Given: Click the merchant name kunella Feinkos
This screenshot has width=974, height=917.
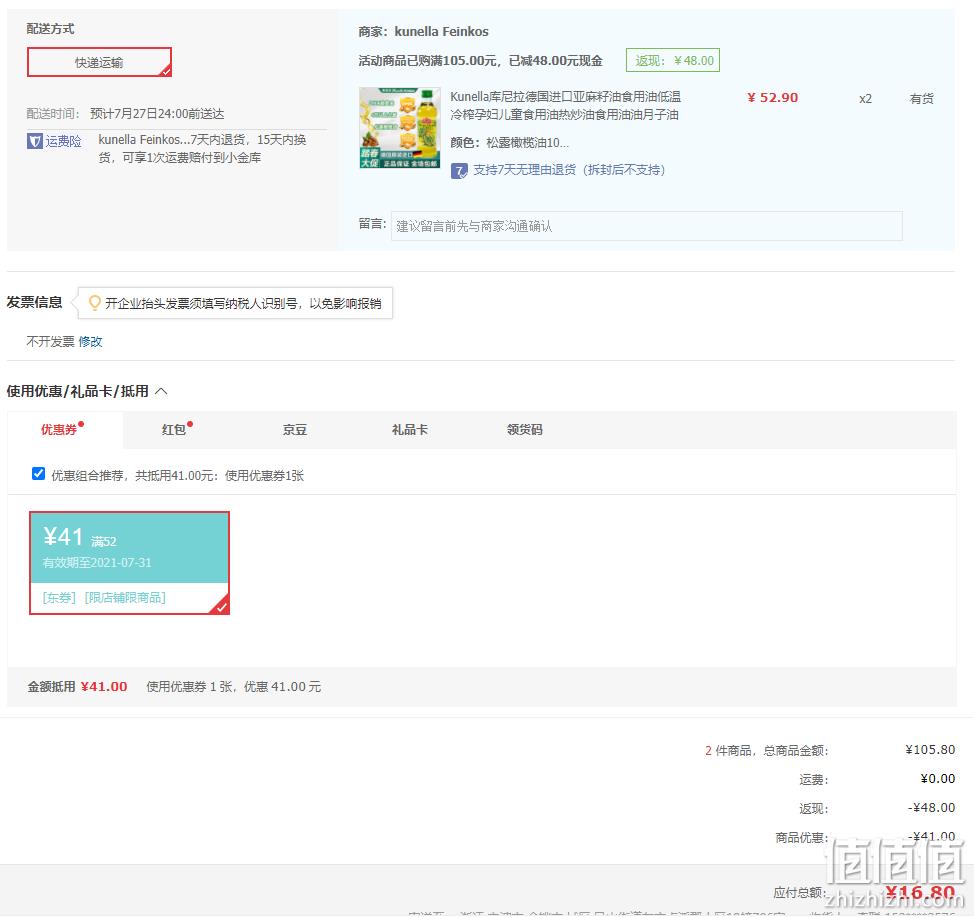Looking at the screenshot, I should [x=441, y=31].
